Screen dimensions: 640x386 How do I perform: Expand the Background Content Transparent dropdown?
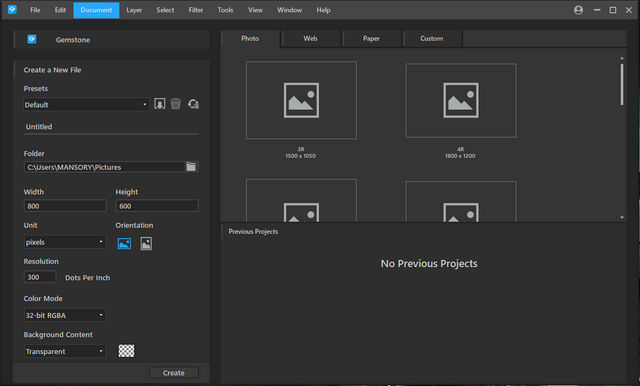pos(65,351)
